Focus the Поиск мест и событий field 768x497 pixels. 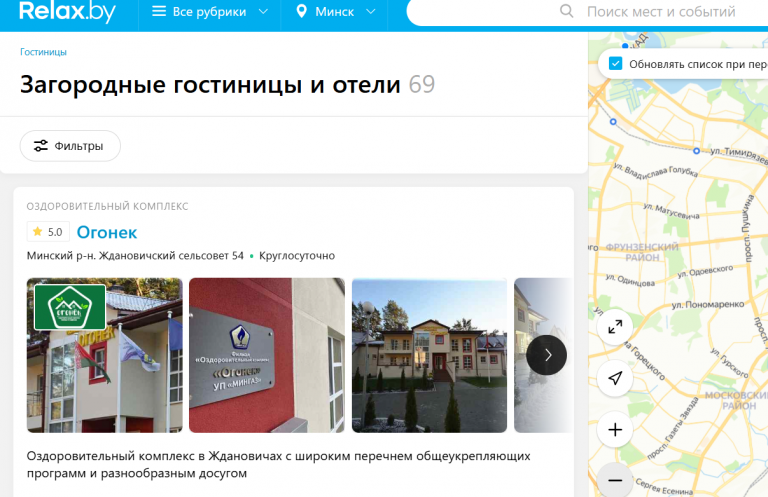coord(661,12)
